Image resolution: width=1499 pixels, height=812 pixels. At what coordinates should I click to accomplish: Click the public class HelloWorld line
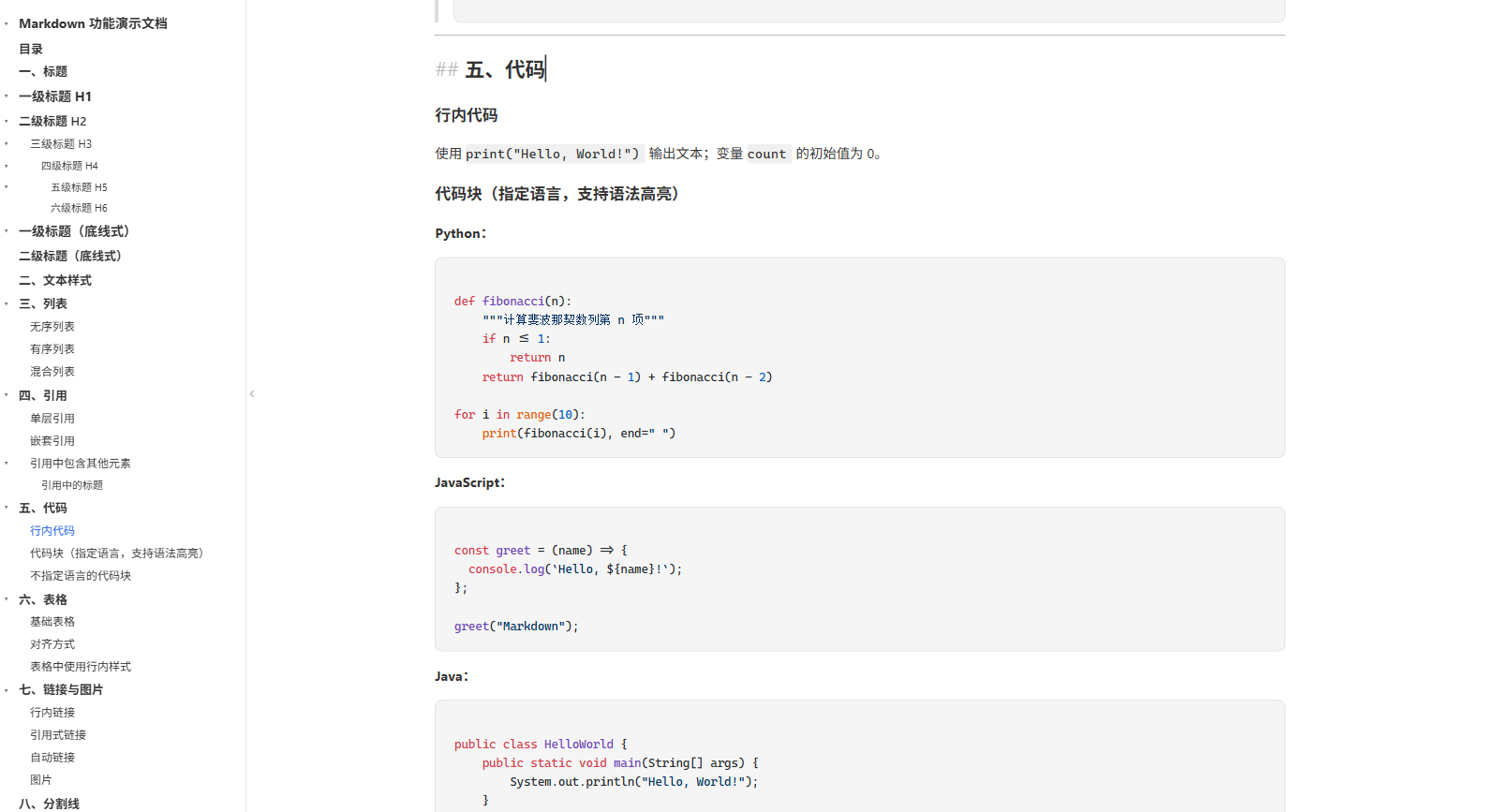click(x=541, y=744)
